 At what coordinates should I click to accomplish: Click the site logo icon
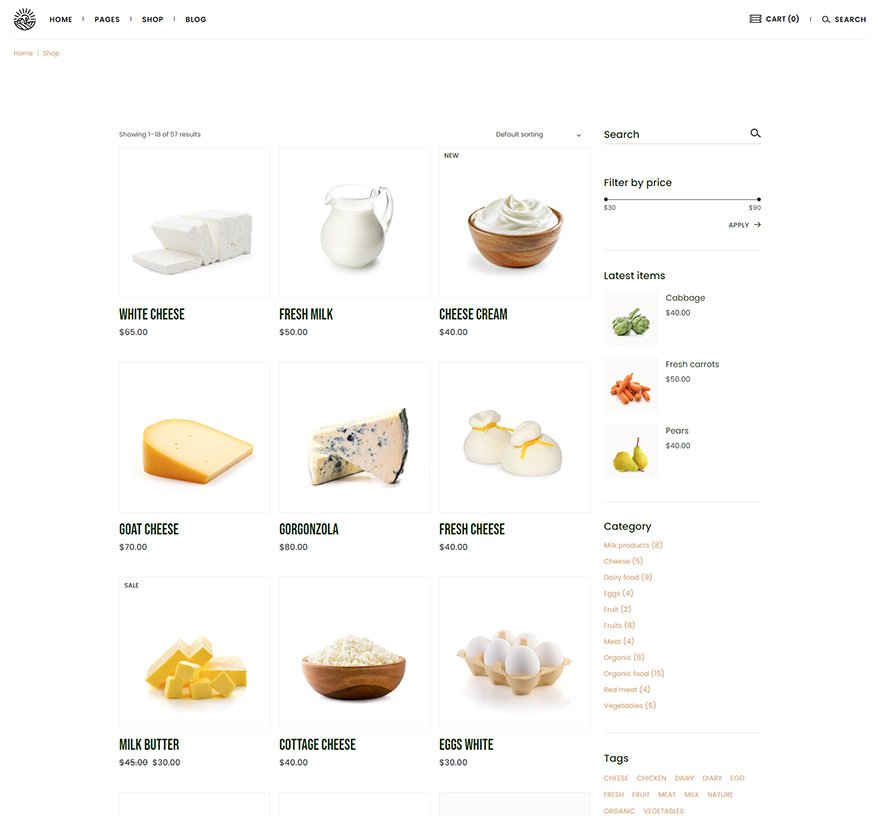(25, 19)
